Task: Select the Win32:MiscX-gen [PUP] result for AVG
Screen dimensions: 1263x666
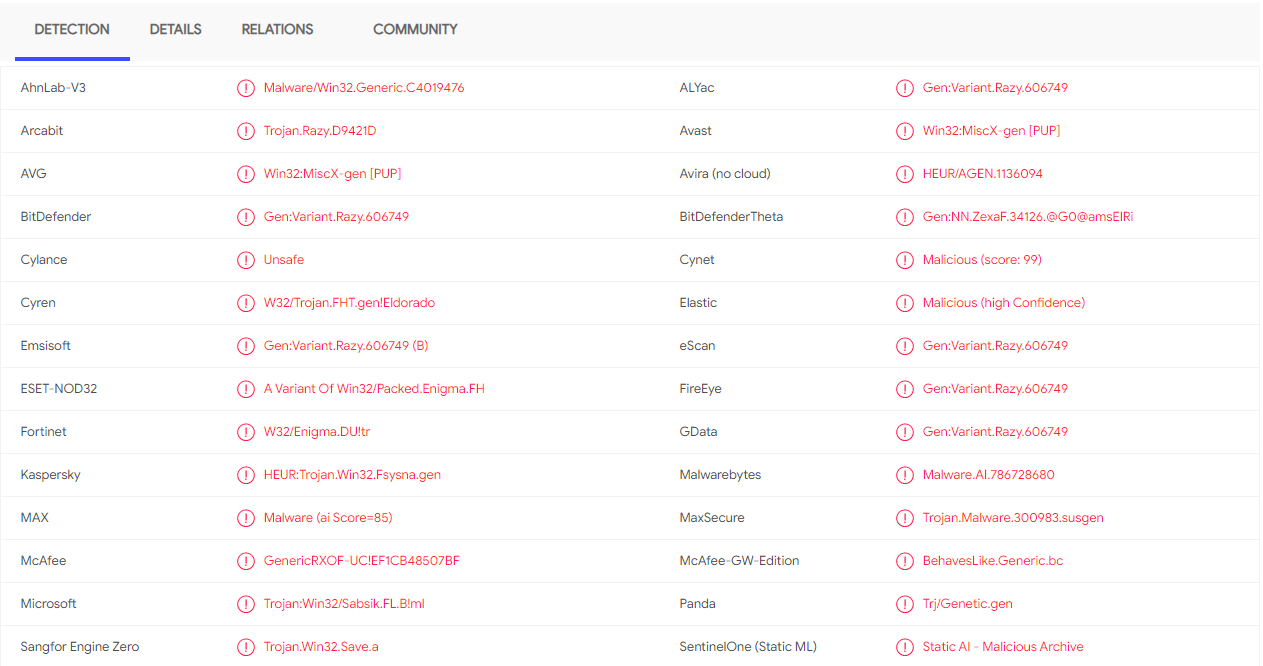Action: pos(333,174)
